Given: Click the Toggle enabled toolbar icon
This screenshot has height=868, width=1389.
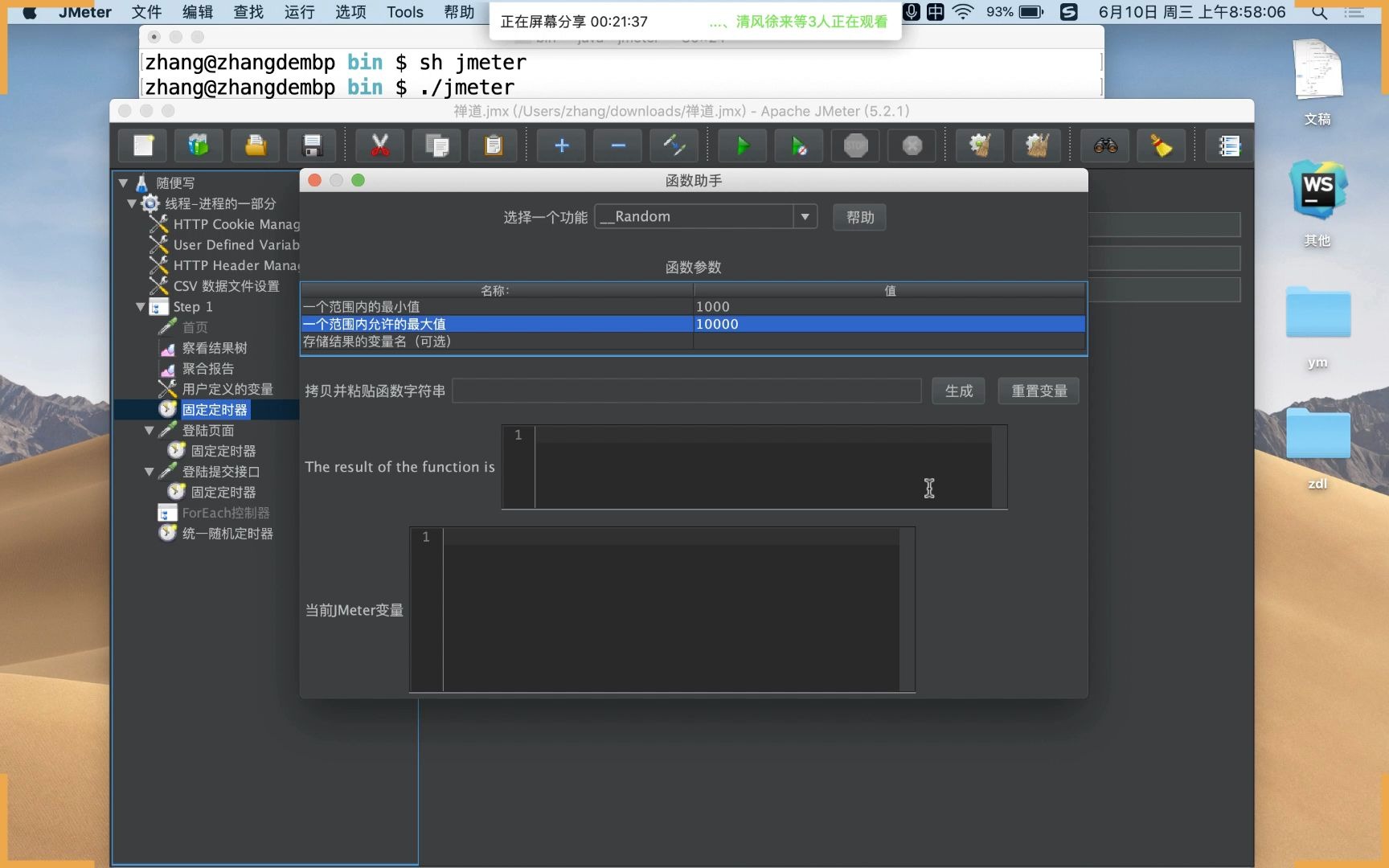Looking at the screenshot, I should click(674, 145).
